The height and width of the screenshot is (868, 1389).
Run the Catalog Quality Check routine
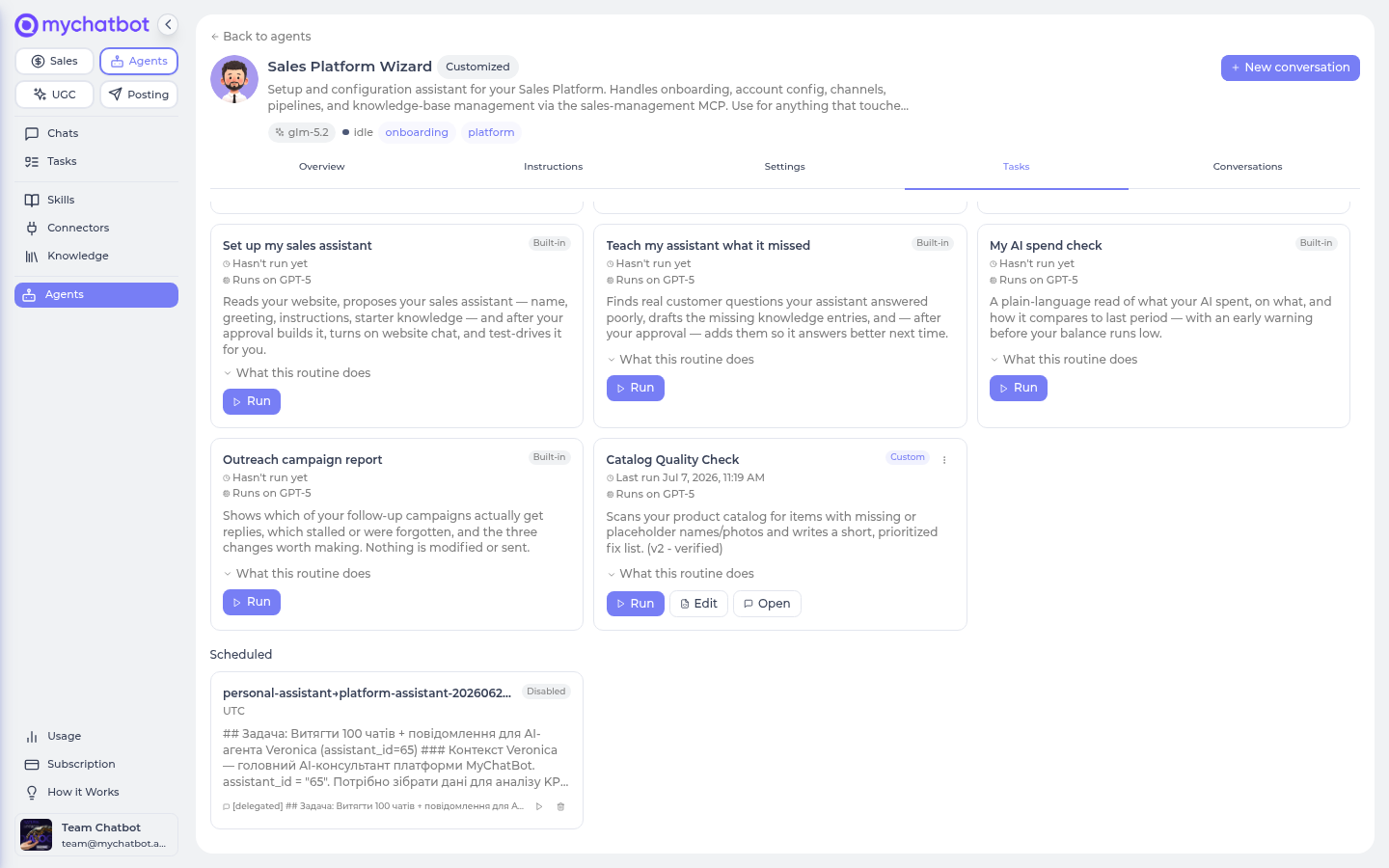636,604
